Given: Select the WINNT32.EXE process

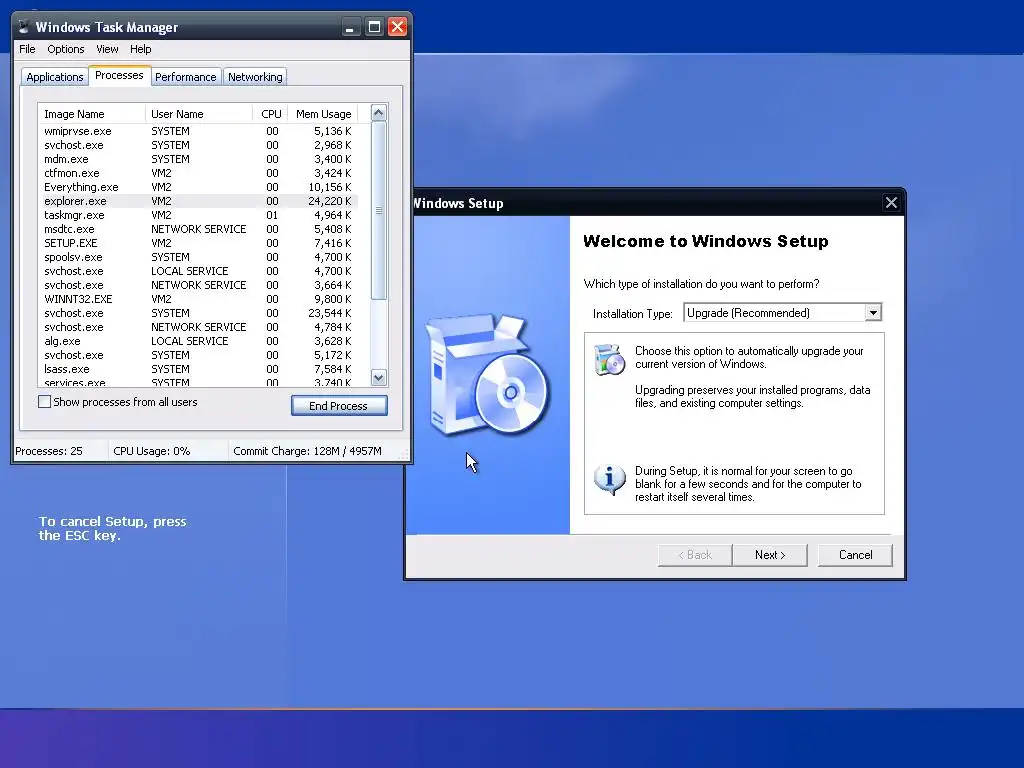Looking at the screenshot, I should (198, 299).
